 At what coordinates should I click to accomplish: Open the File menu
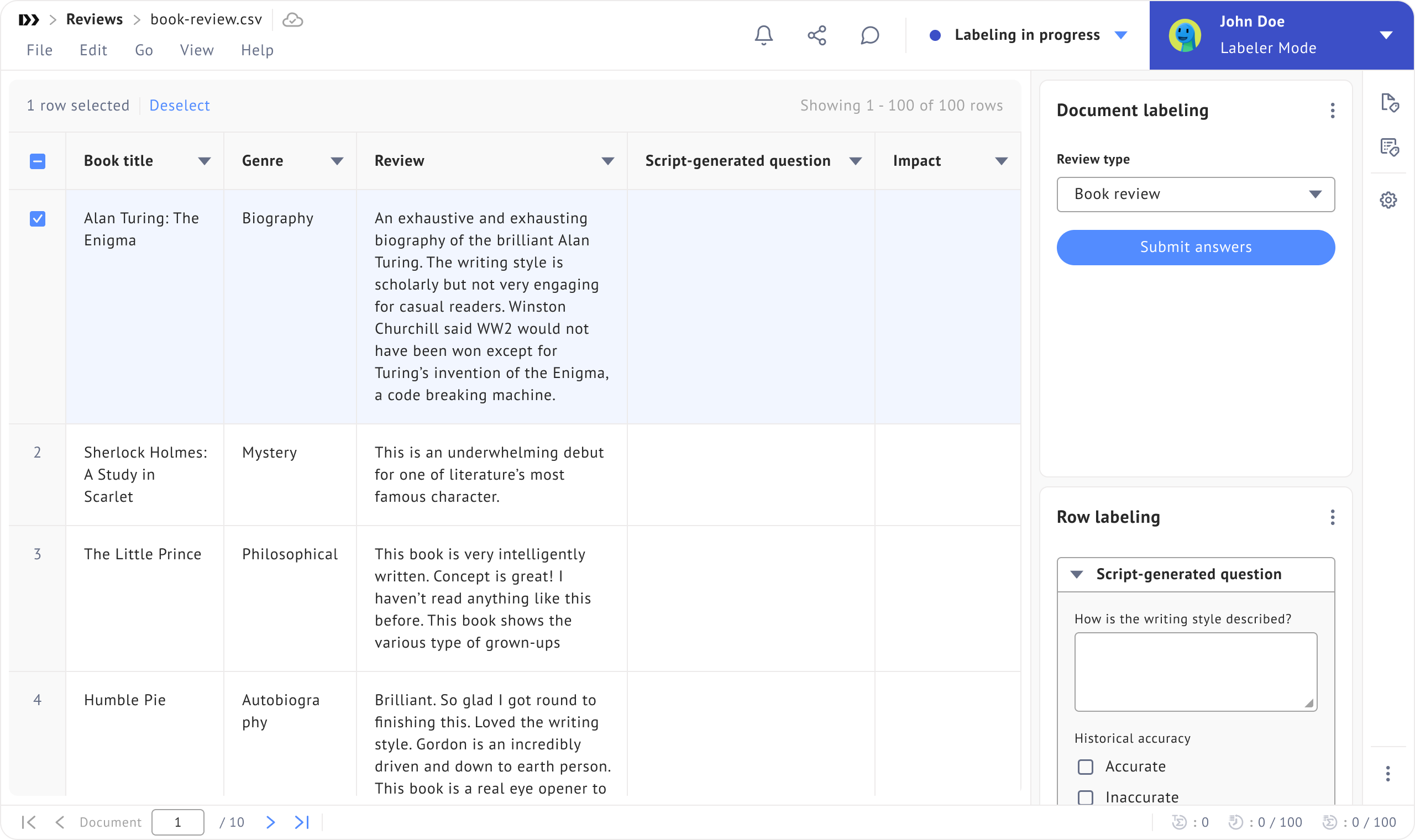(39, 50)
